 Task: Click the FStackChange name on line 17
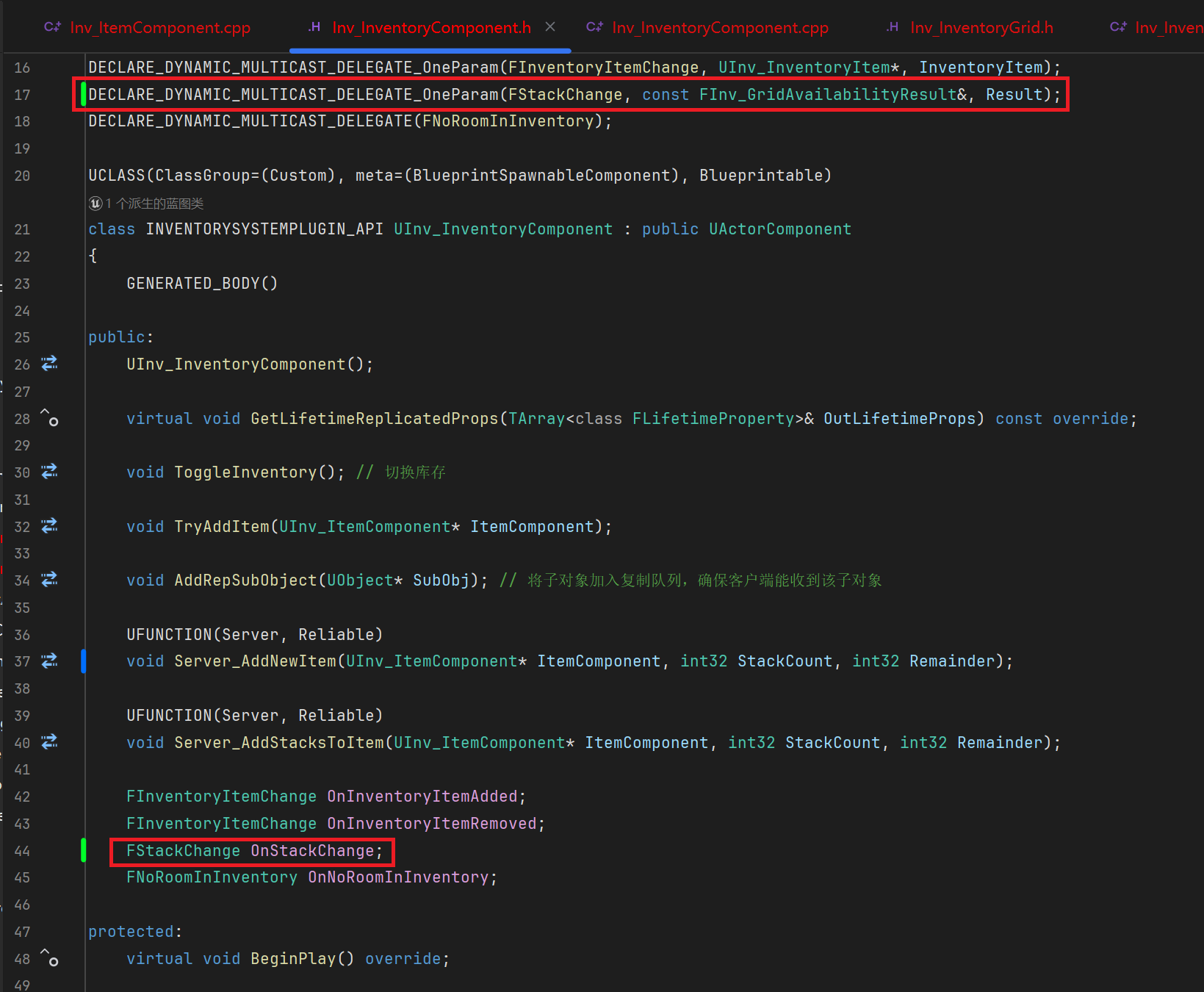pyautogui.click(x=566, y=95)
